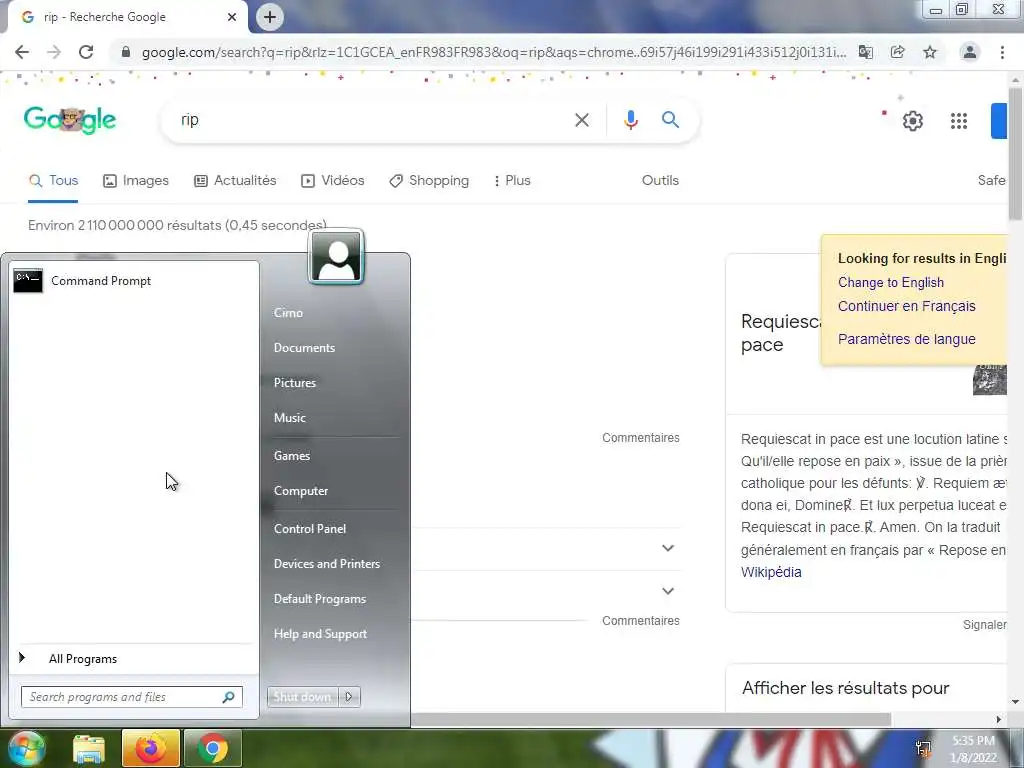Switch to the Actualités tab
Viewport: 1024px width, 768px height.
tap(235, 181)
